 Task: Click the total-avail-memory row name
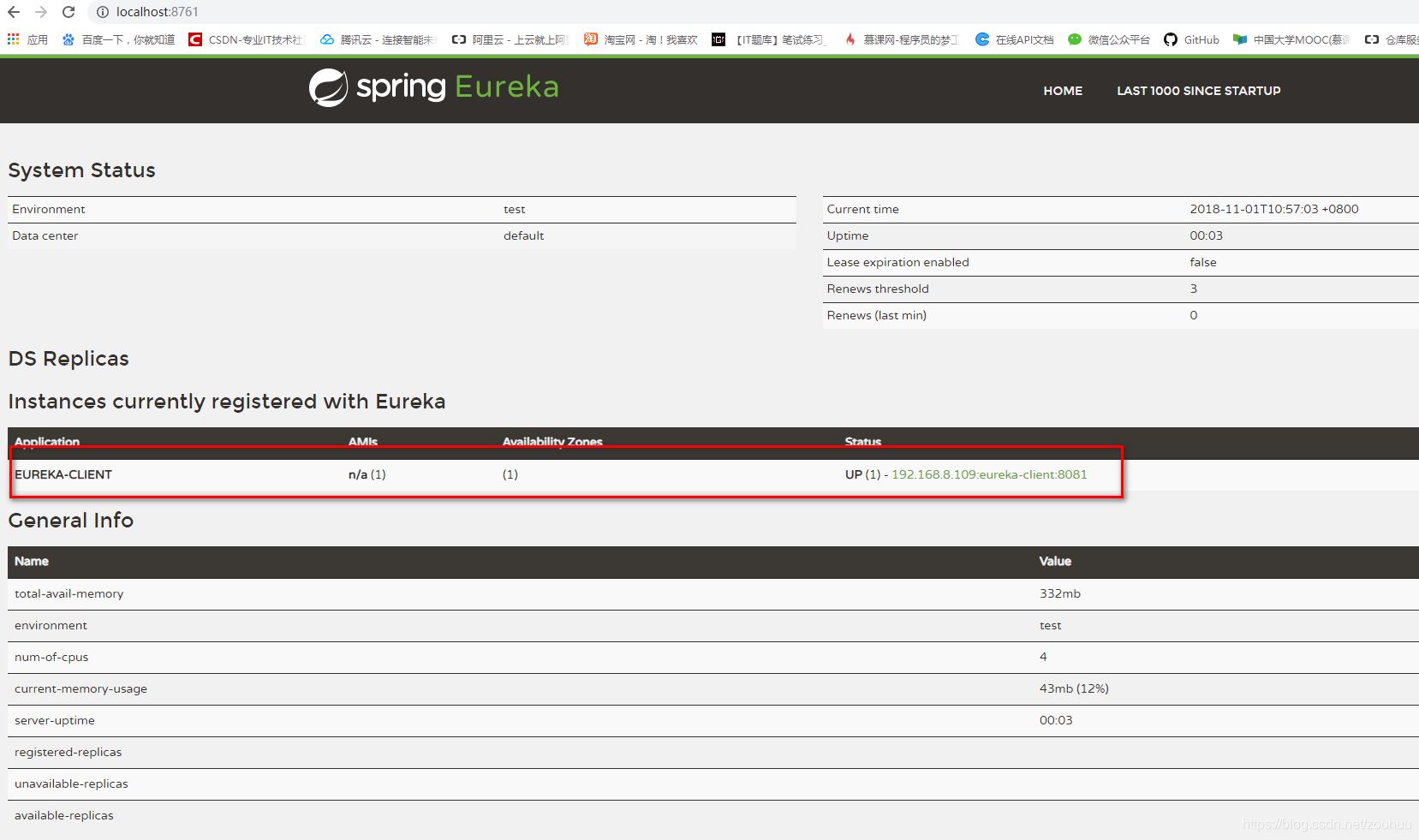pyautogui.click(x=69, y=593)
